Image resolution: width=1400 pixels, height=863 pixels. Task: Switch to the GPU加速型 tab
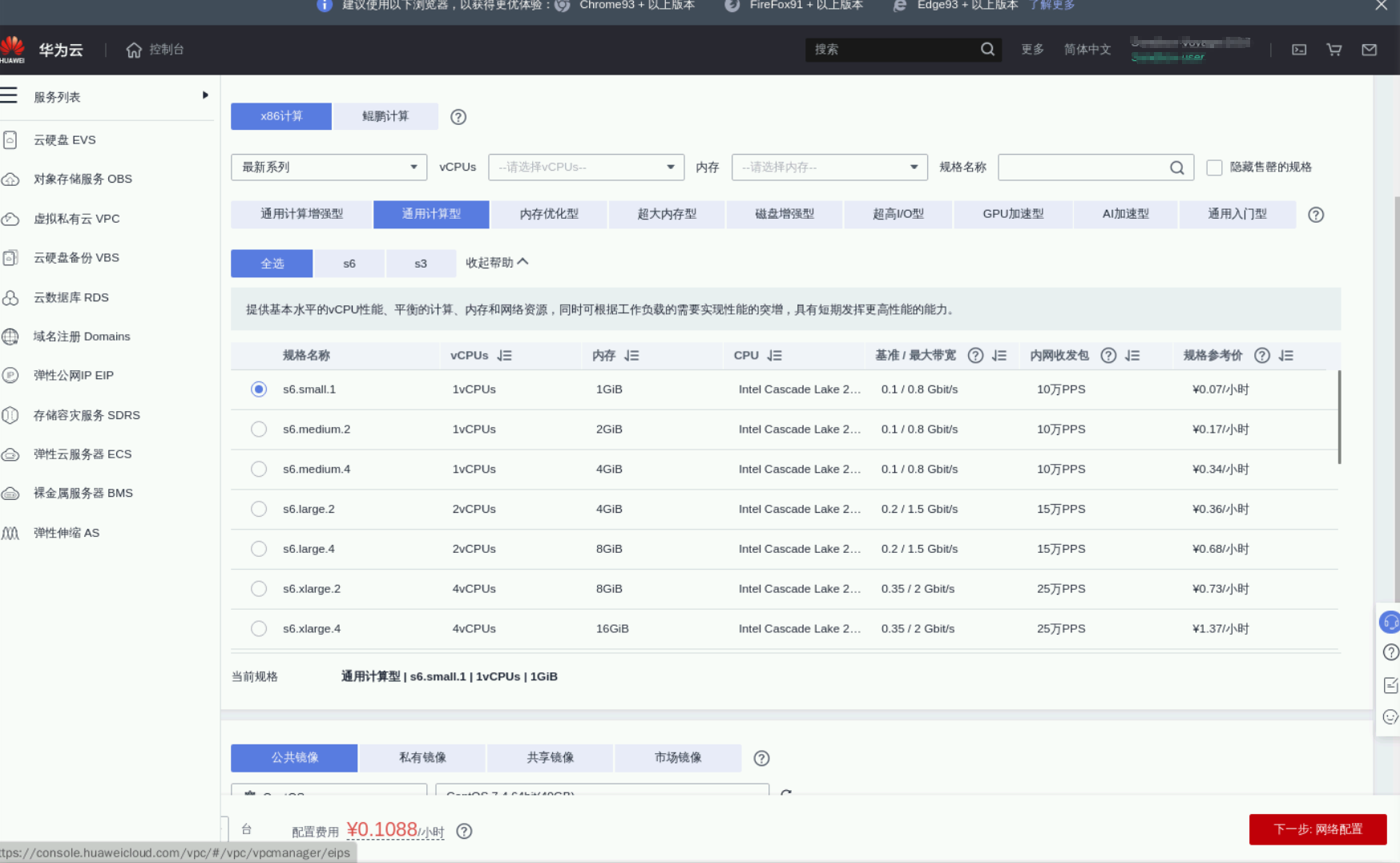coord(1013,214)
